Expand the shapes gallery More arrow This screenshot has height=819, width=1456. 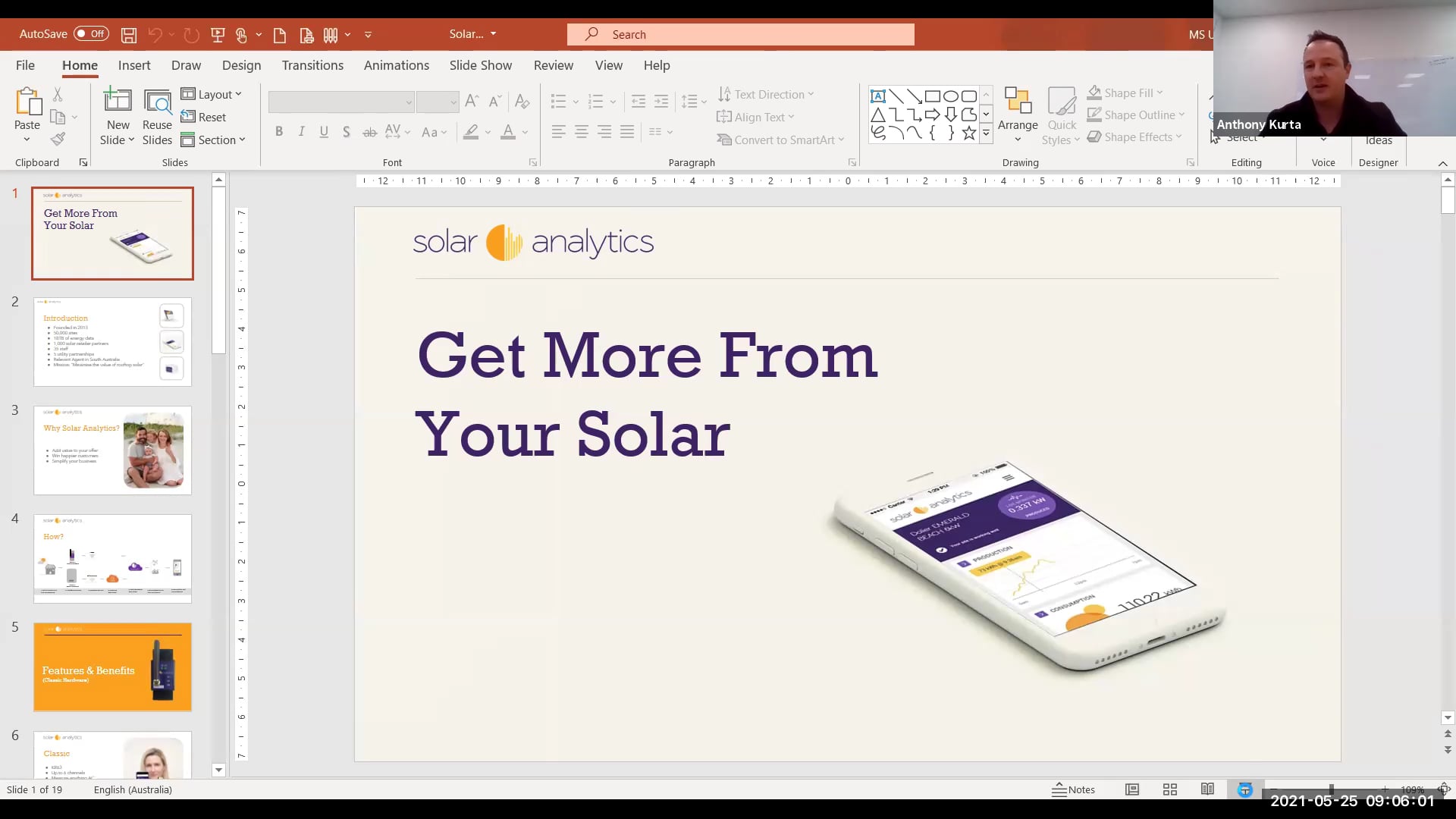pos(986,133)
